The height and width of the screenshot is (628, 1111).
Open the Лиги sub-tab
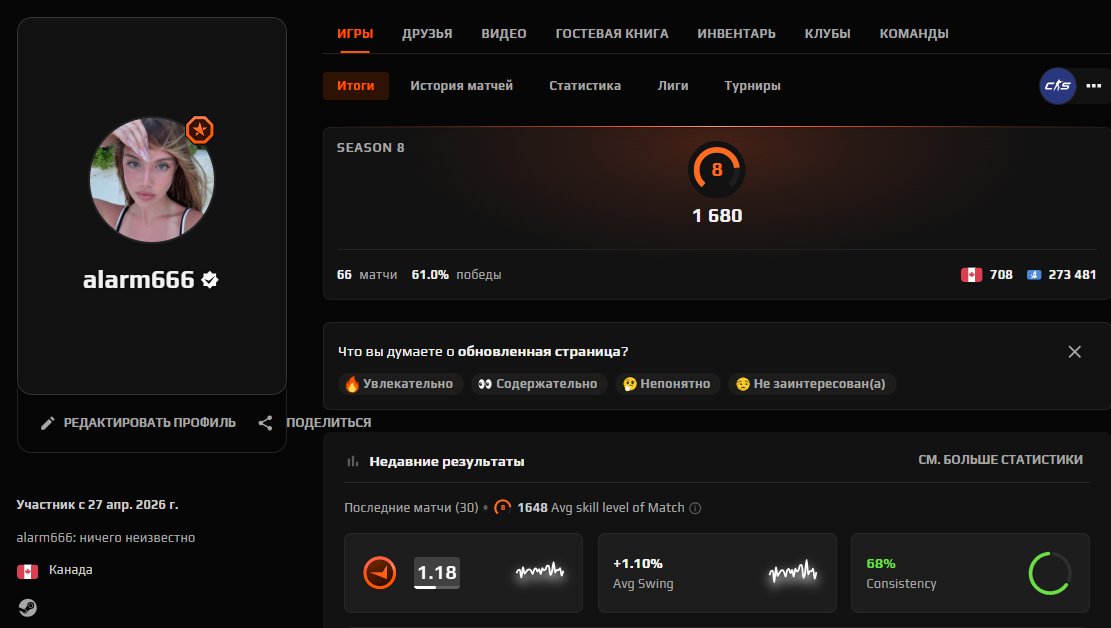tap(672, 86)
